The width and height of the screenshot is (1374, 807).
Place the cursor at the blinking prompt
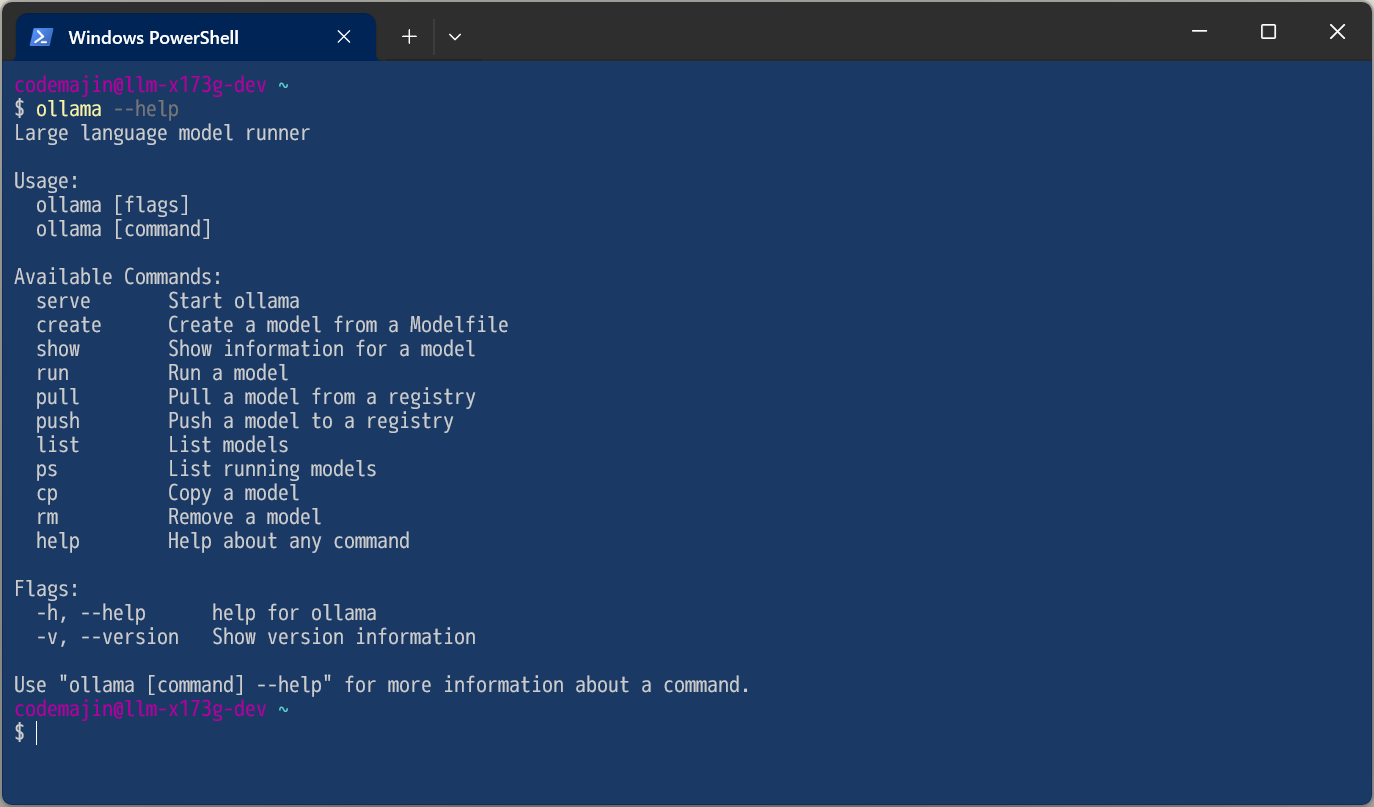37,733
